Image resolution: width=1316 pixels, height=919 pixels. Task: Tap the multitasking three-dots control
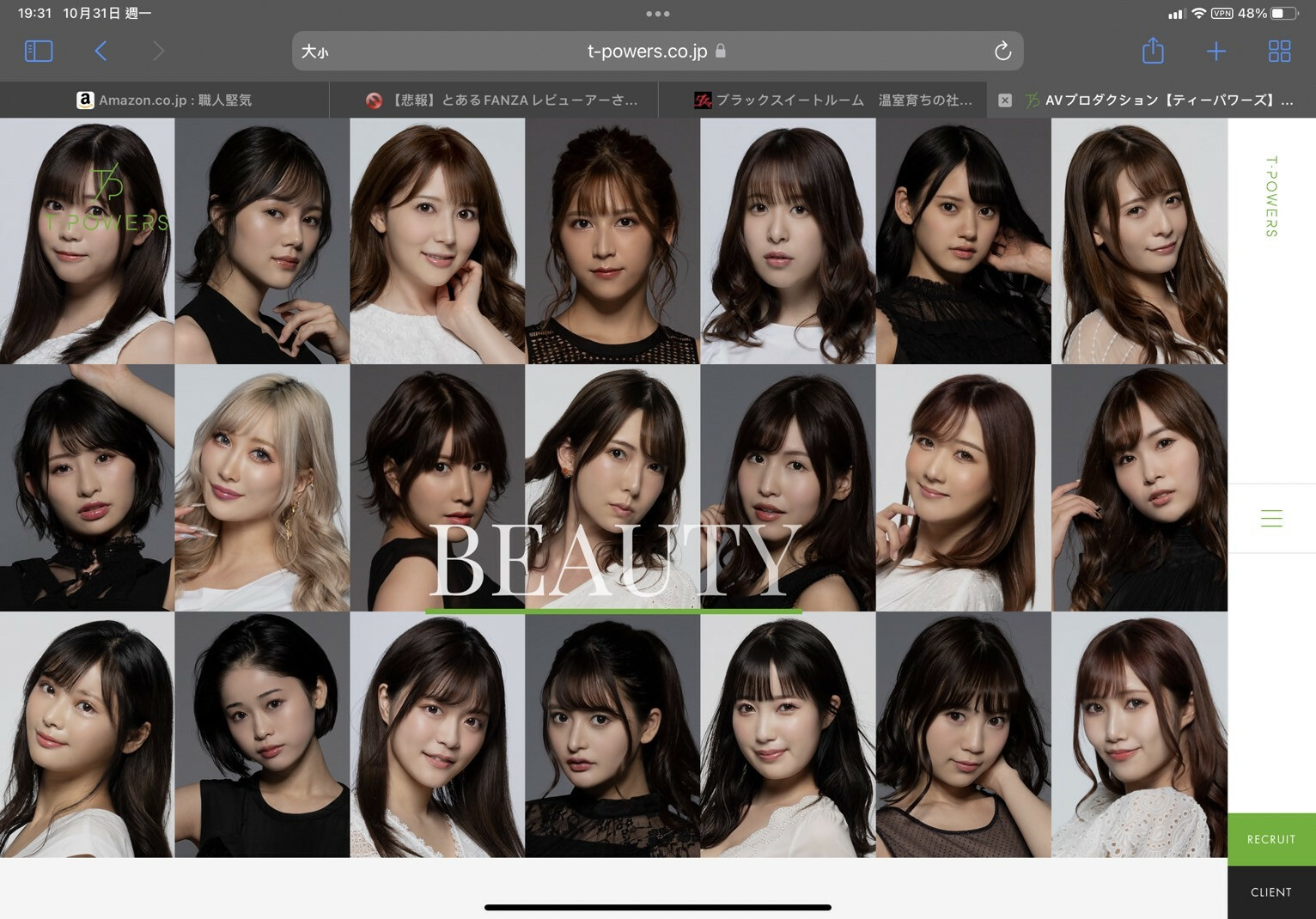pyautogui.click(x=658, y=14)
